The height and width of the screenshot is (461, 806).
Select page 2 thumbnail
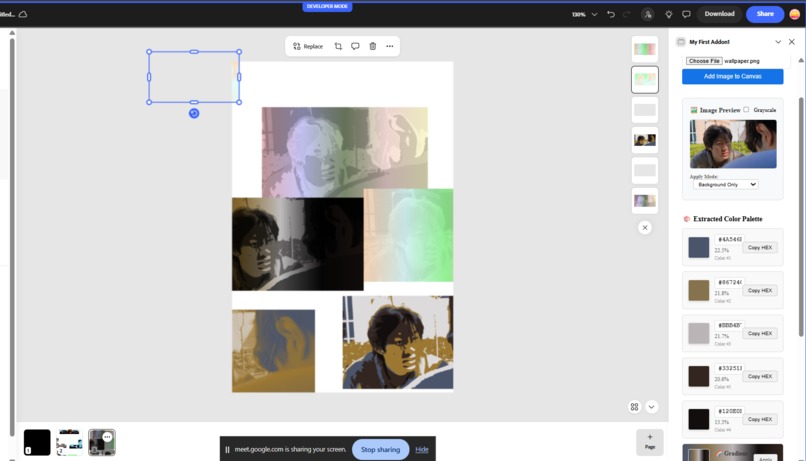click(69, 442)
